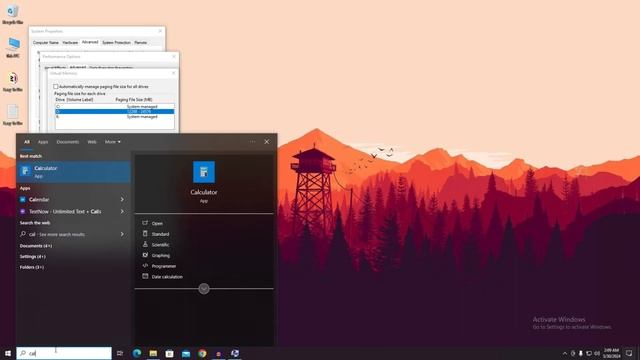
Task: Click the TextNow app icon in results
Action: coord(23,211)
